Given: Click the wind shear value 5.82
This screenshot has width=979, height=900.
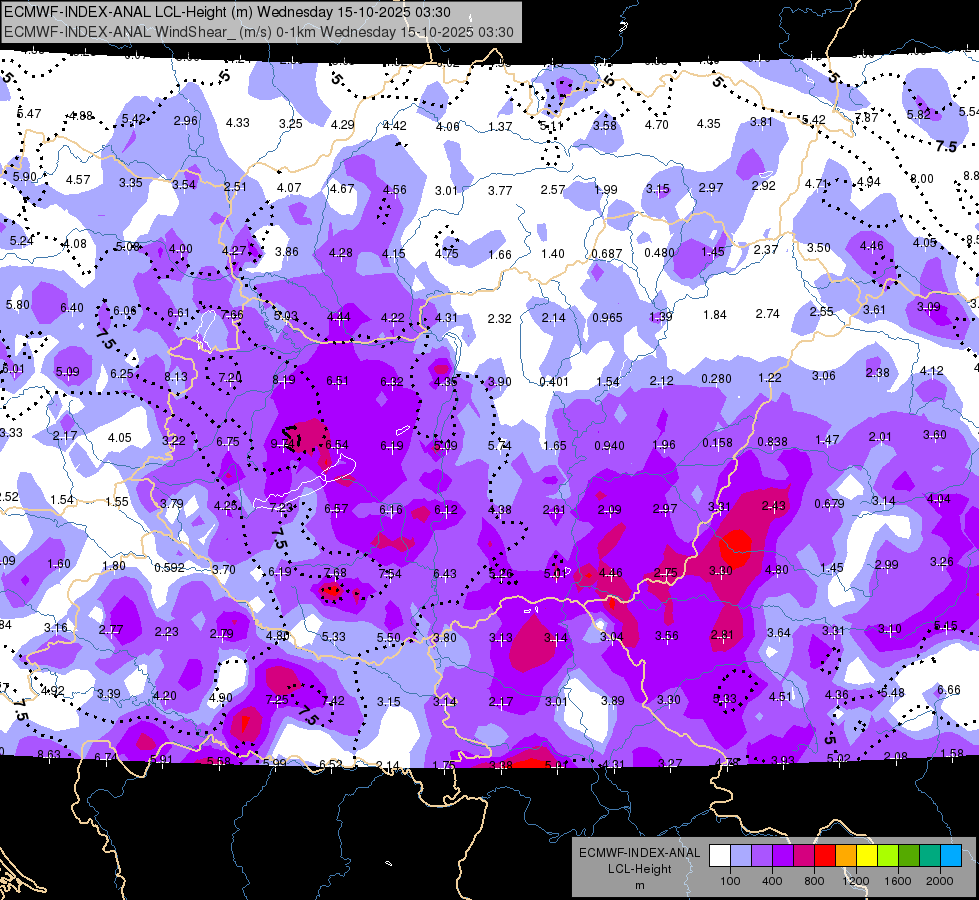Looking at the screenshot, I should point(918,114).
